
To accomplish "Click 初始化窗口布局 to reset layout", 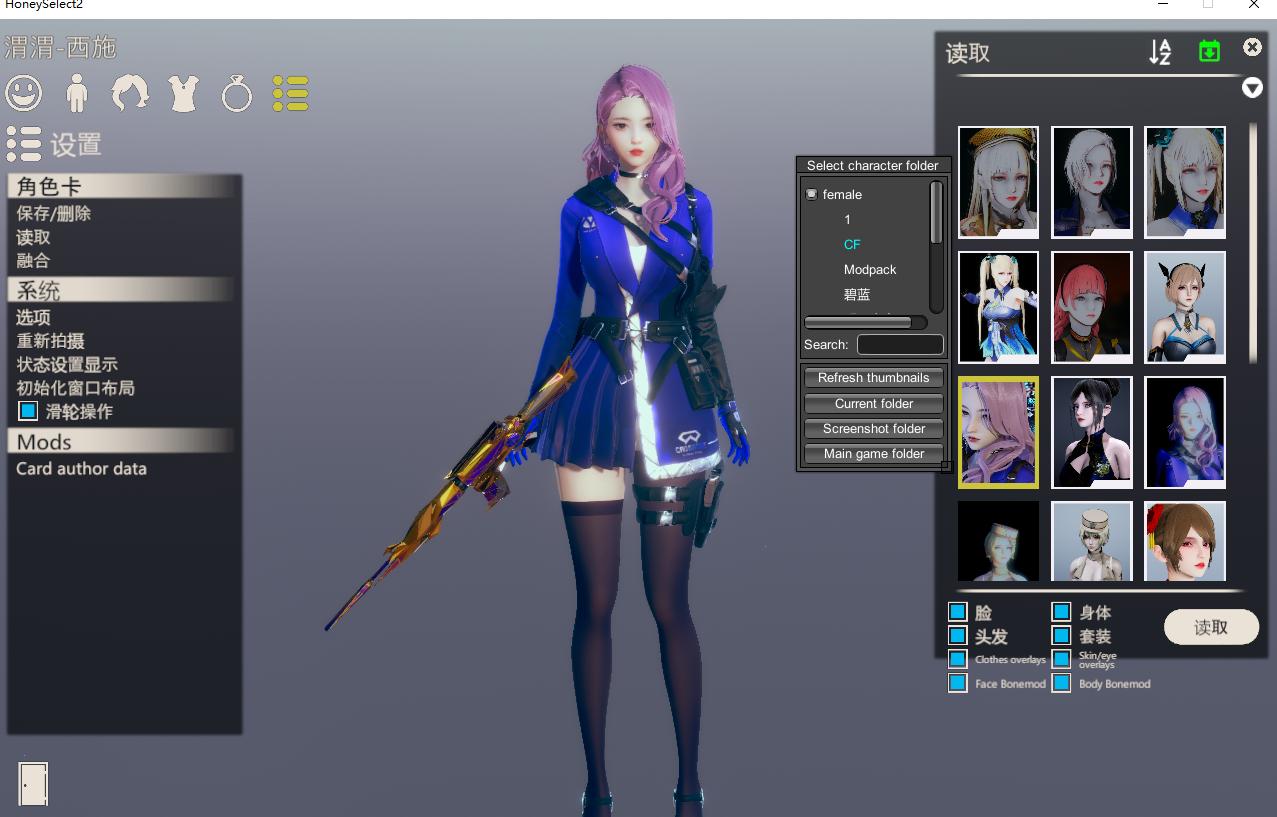I will tap(75, 388).
